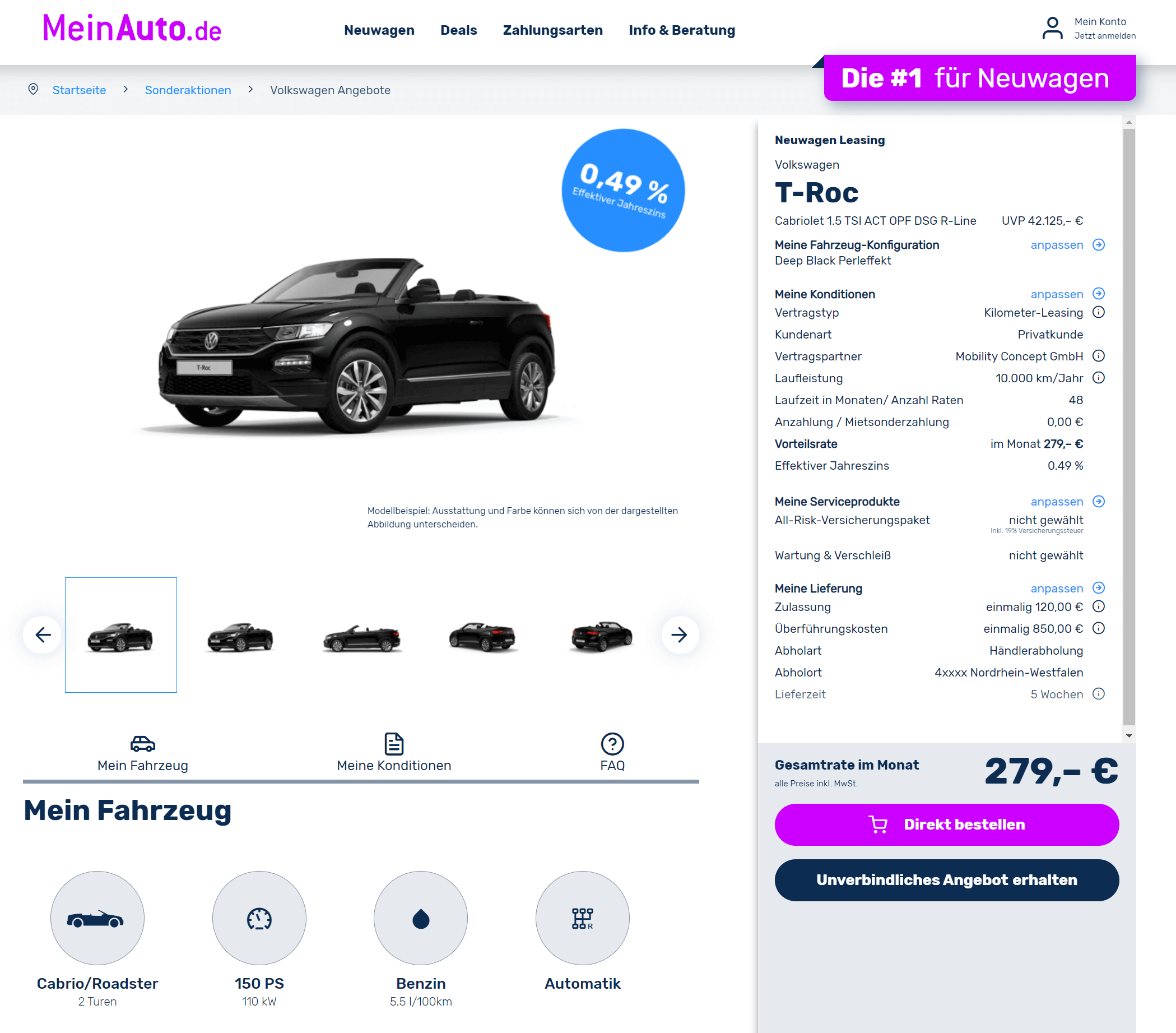The height and width of the screenshot is (1033, 1176).
Task: Open info icon for 10.000 km/Jahr Laufleistung
Action: click(1098, 378)
